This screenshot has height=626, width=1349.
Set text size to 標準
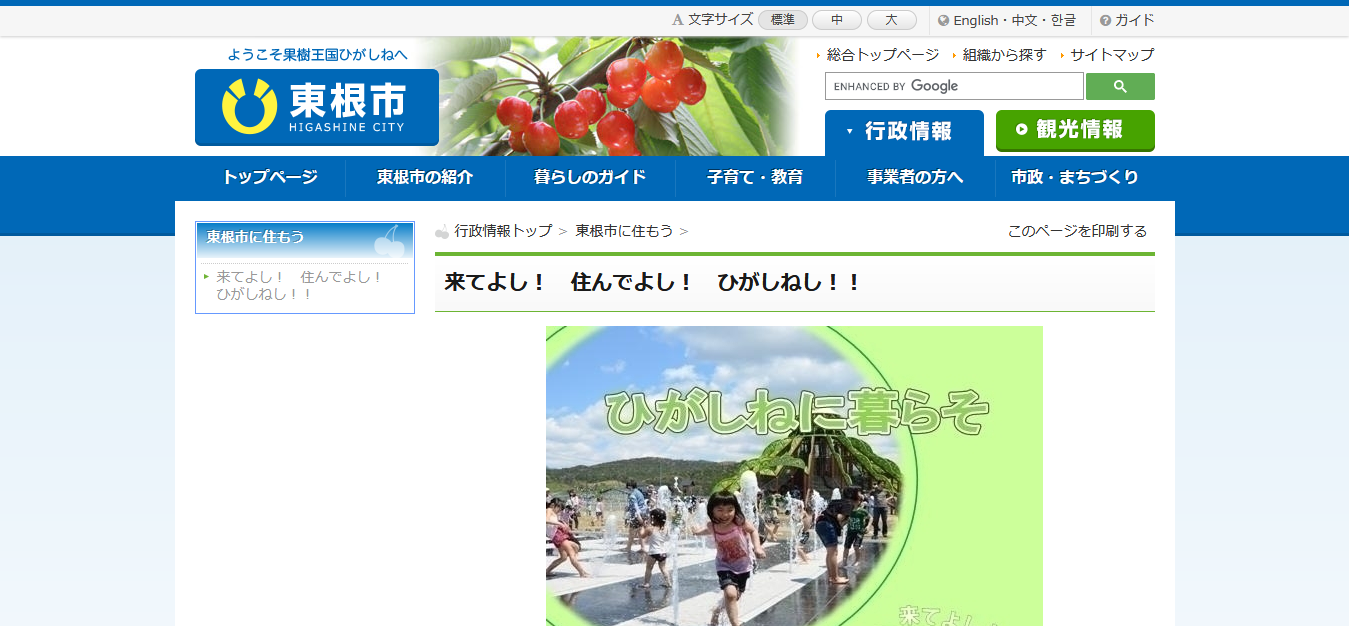(783, 20)
